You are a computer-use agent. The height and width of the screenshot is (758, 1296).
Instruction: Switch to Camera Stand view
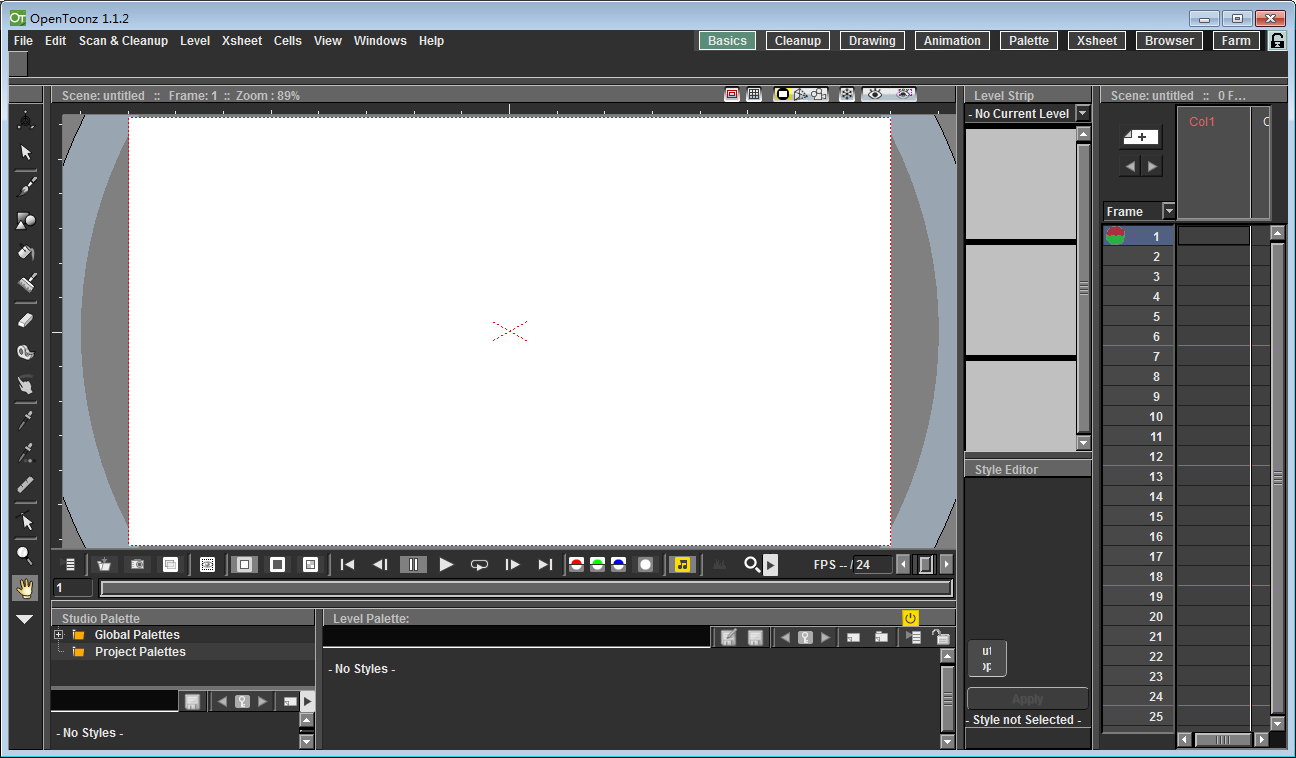tap(783, 94)
